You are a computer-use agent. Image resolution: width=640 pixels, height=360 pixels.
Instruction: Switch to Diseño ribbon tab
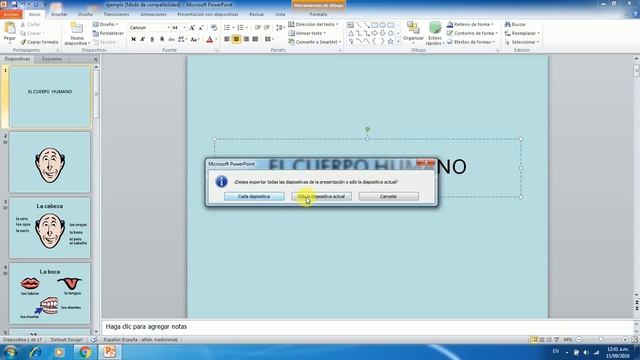[85, 14]
